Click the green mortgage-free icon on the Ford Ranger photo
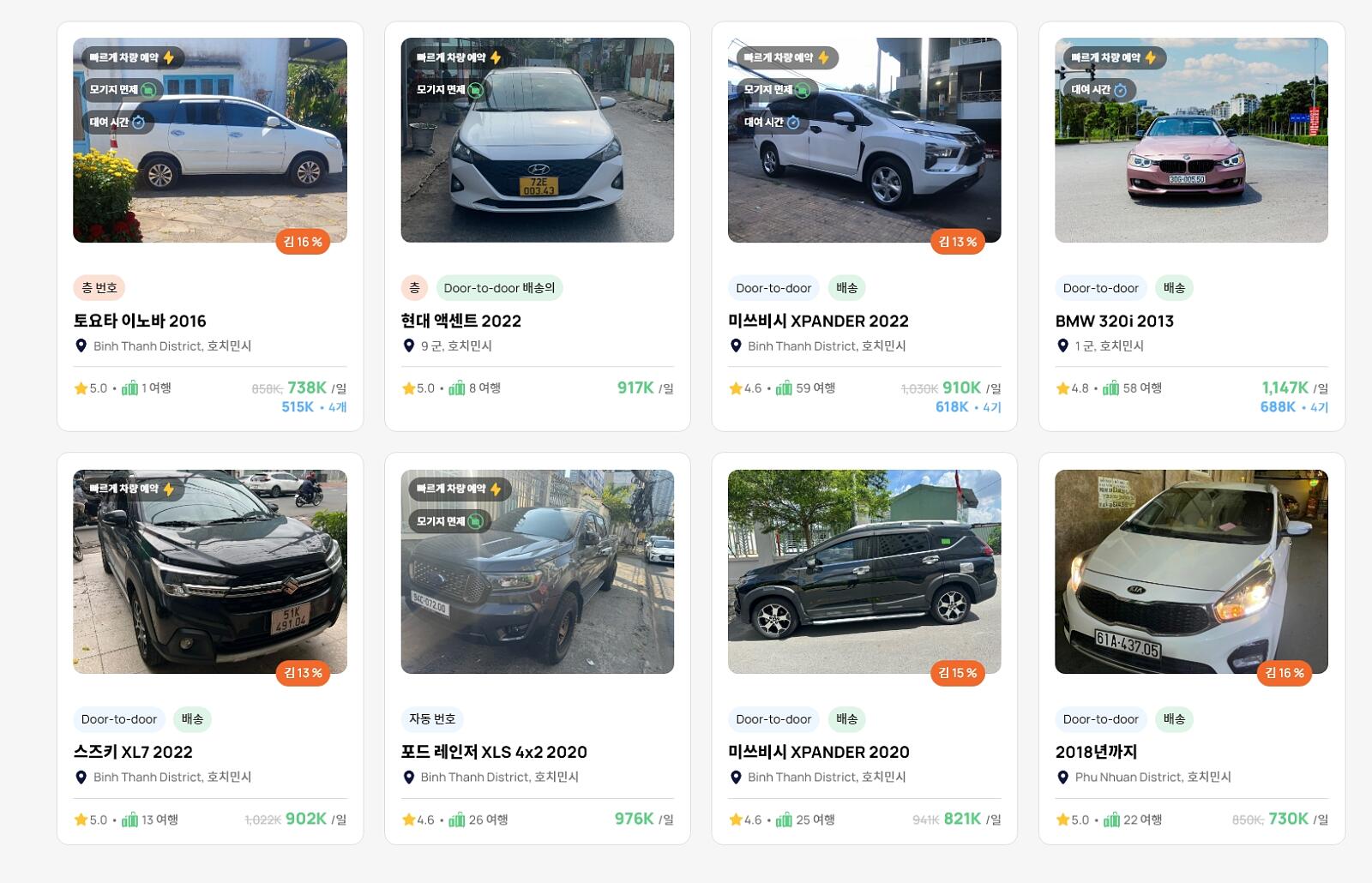1372x883 pixels. 476,521
